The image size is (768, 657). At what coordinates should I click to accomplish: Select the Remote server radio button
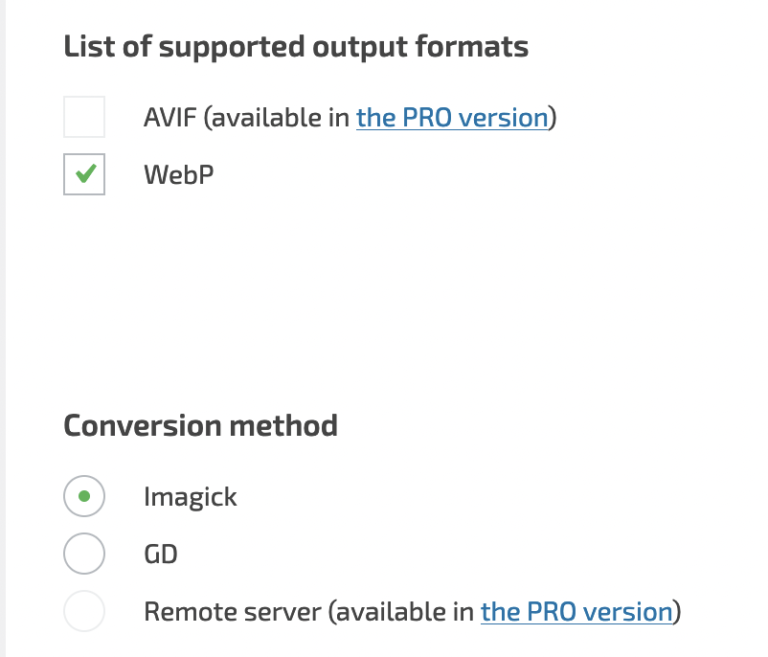(84, 611)
